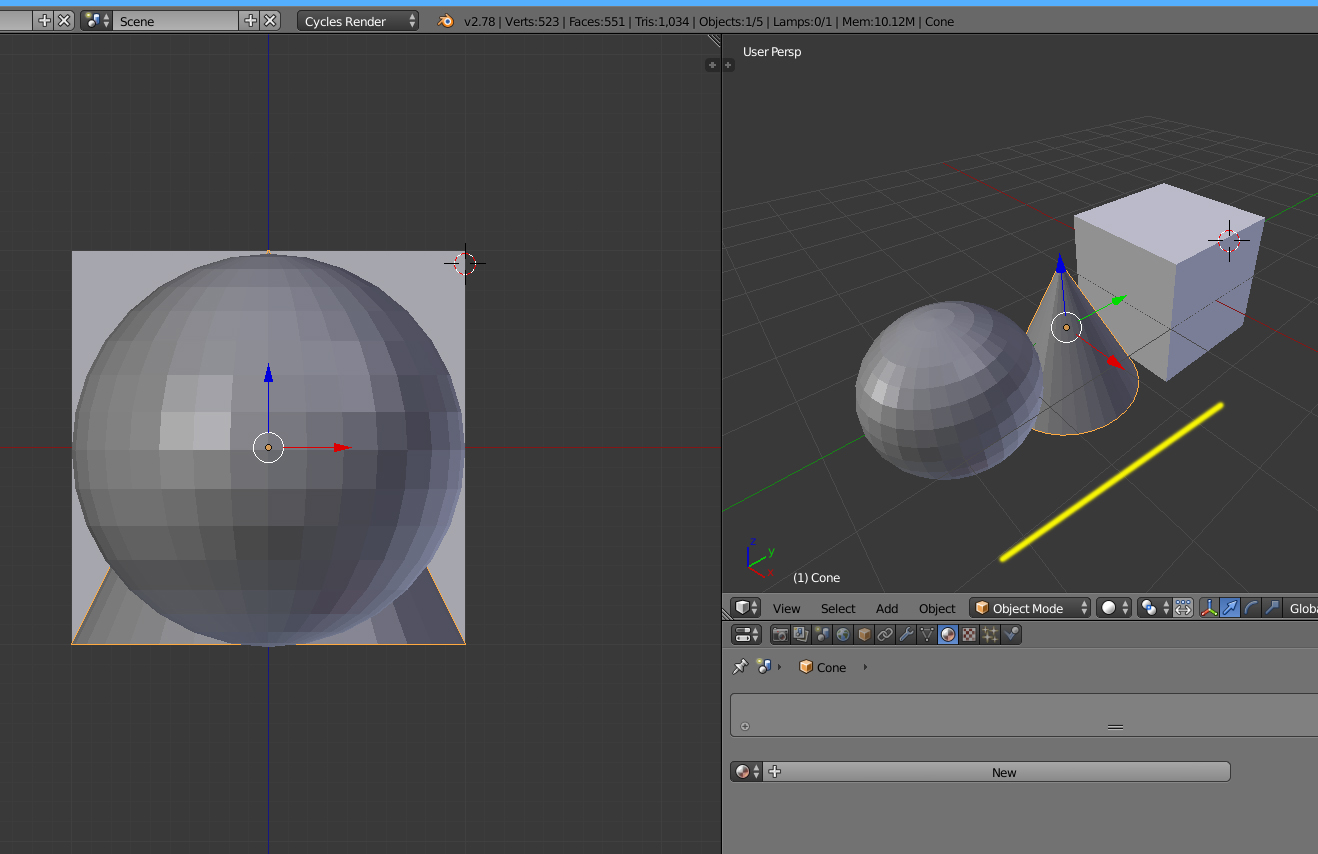The height and width of the screenshot is (854, 1318).
Task: Add a new scene with the plus beside the Scene field
Action: 251,20
